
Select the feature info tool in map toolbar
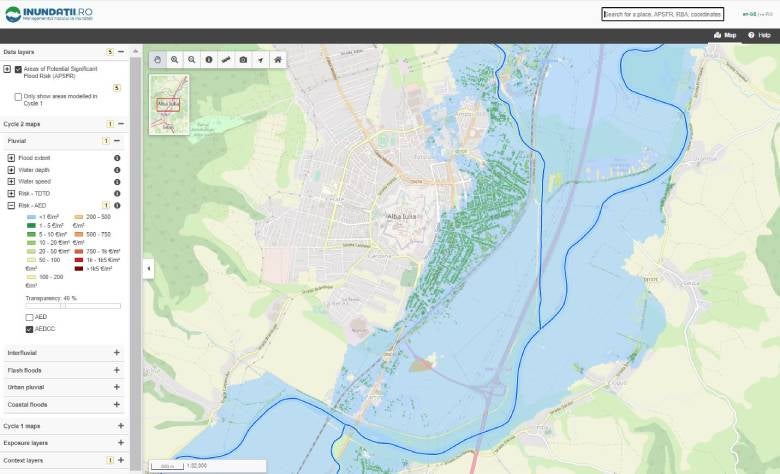point(209,60)
